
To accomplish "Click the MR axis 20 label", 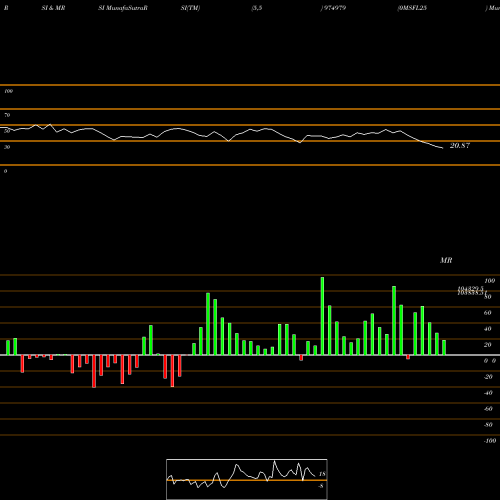I will tap(488, 345).
